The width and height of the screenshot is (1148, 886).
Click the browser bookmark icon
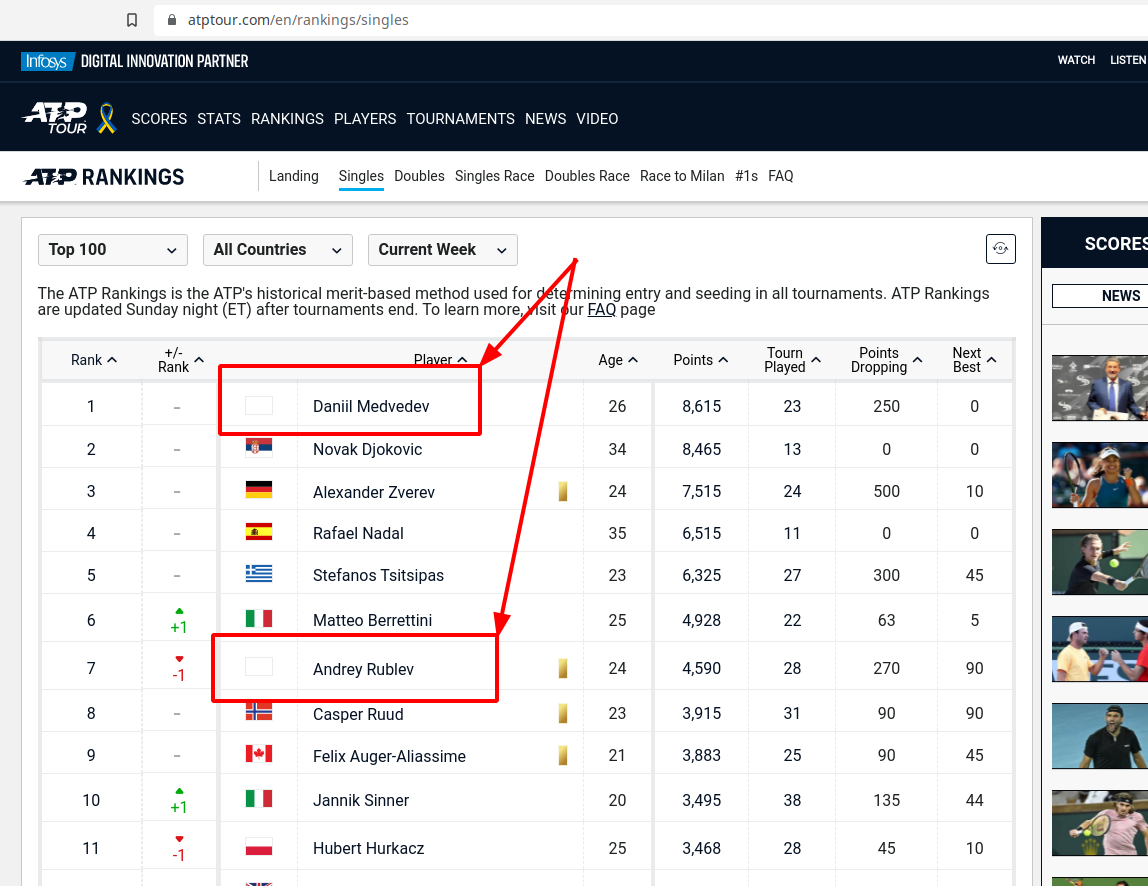(132, 20)
